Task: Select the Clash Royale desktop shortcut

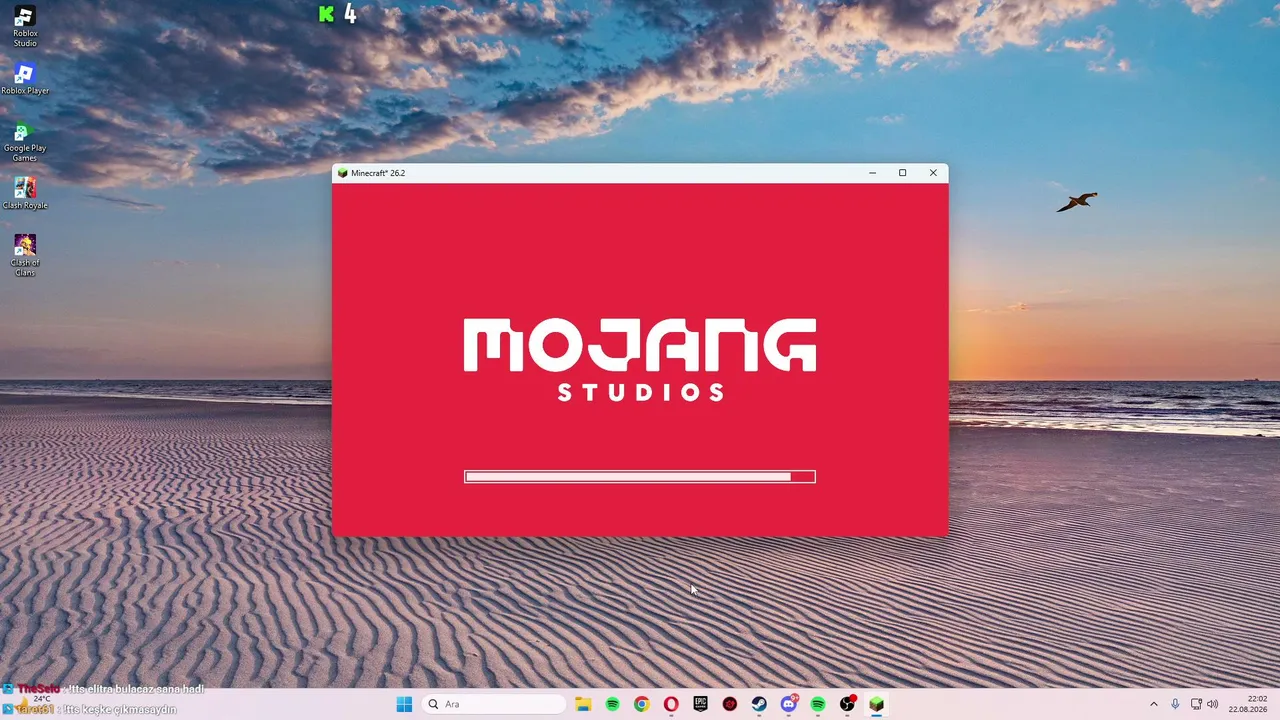Action: point(25,193)
